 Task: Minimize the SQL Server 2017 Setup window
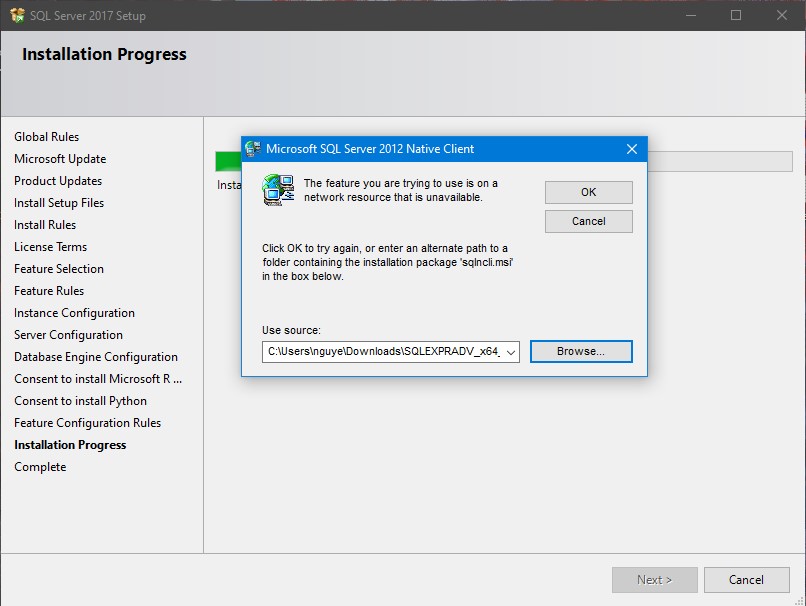coord(691,15)
